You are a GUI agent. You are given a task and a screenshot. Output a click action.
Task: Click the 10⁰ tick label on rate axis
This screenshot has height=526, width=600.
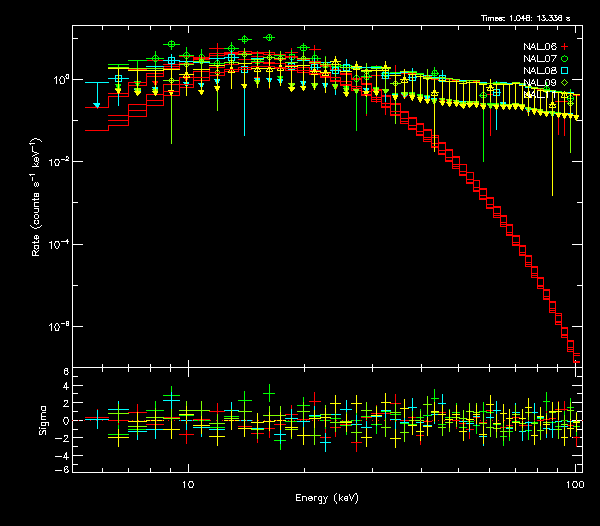(x=58, y=79)
